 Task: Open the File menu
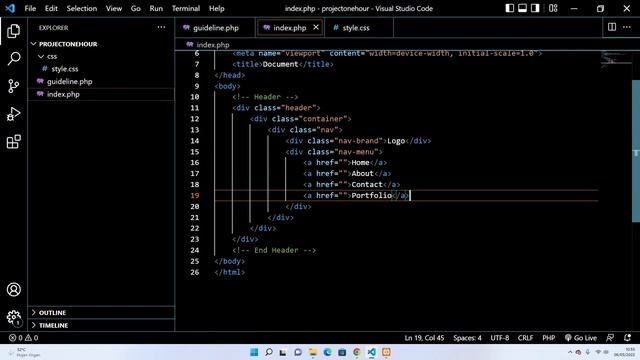(30, 8)
